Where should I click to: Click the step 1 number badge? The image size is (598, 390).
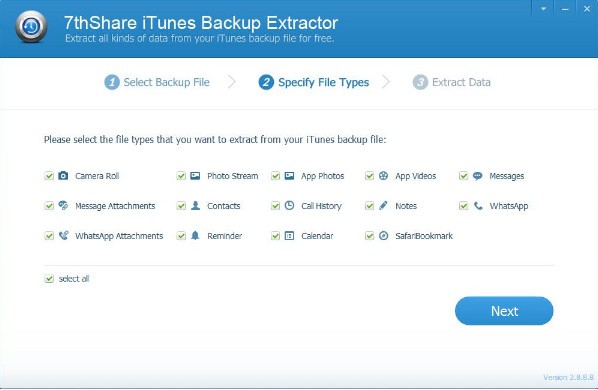click(x=112, y=82)
